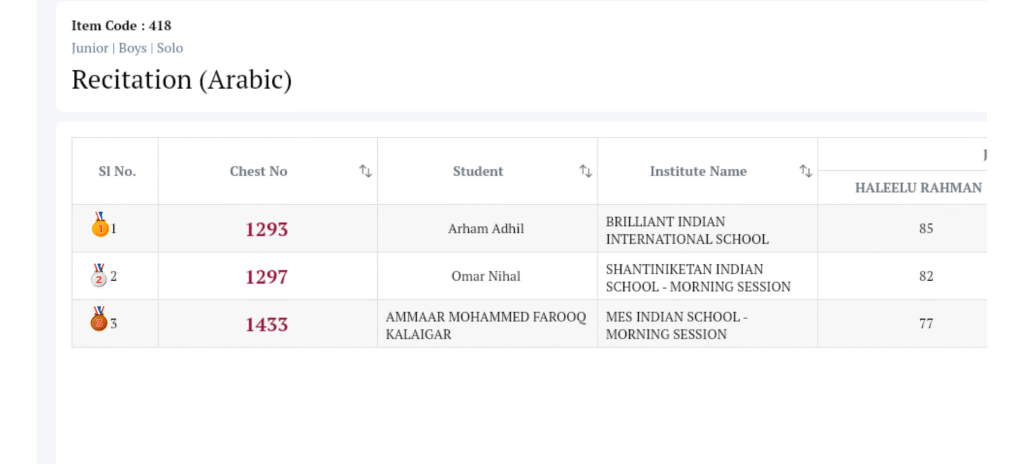Click student name Omar Nihal
The height and width of the screenshot is (464, 1024).
click(486, 277)
